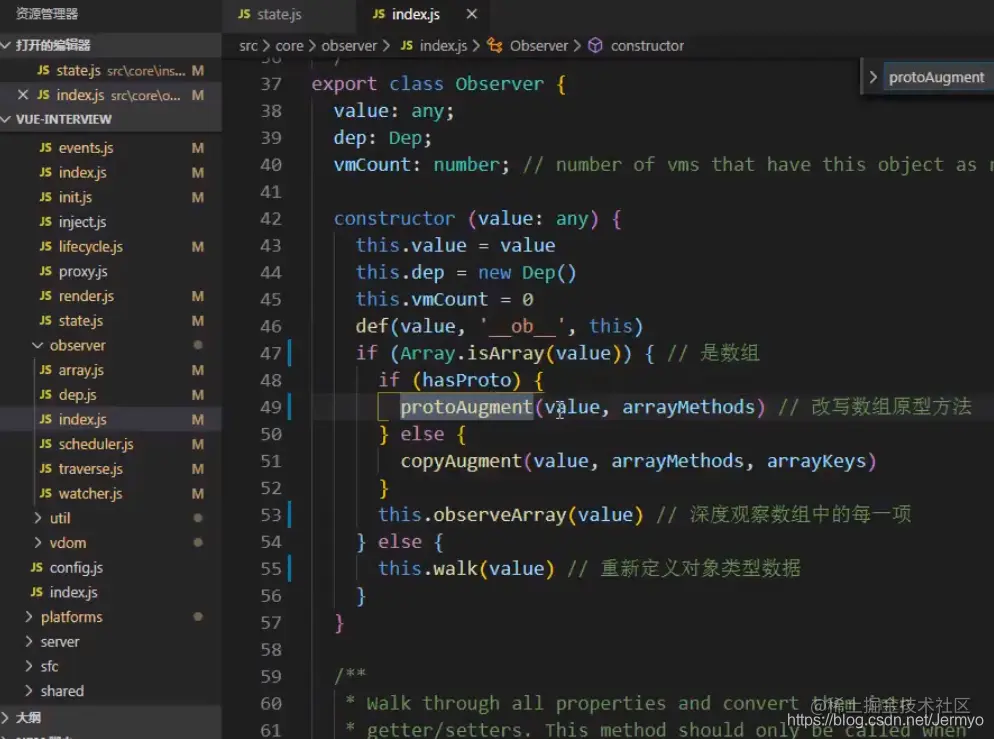Collapse the VUE-INTERVIEW project section
The height and width of the screenshot is (739, 994).
coord(6,119)
